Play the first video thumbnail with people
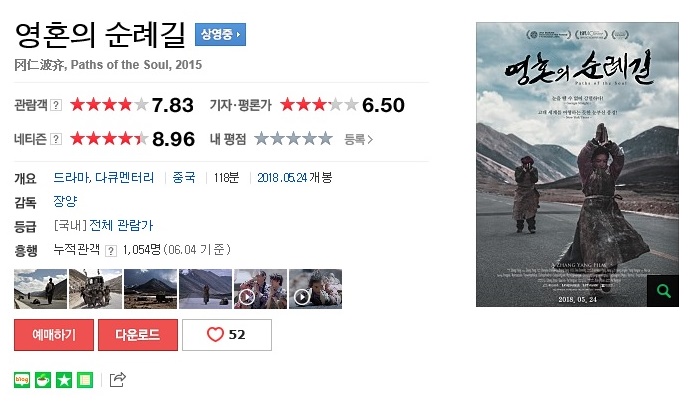This screenshot has height=405, width=698. click(x=260, y=289)
